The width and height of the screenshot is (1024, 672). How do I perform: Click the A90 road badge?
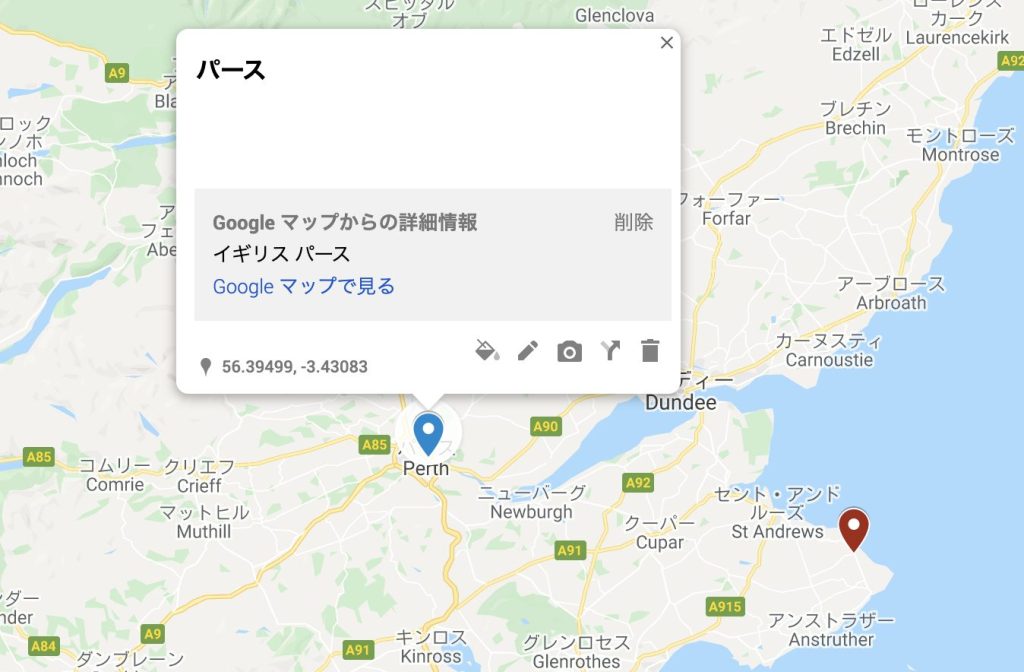tap(545, 426)
